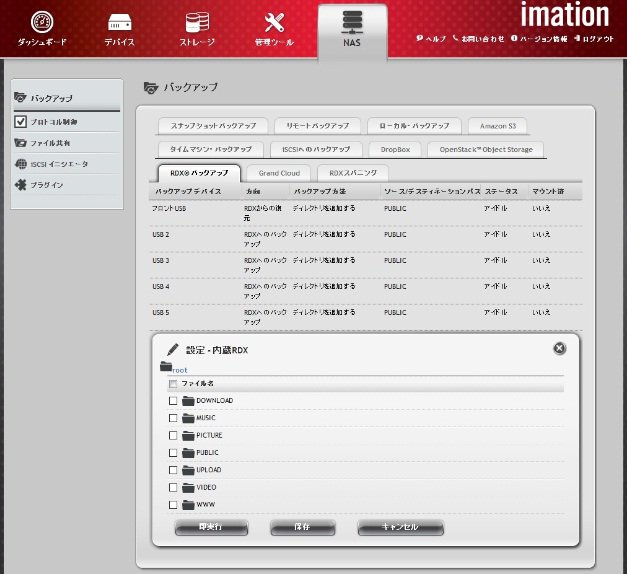The height and width of the screenshot is (574, 627).
Task: Toggle the select-all ファイル名 checkbox
Action: coord(173,384)
